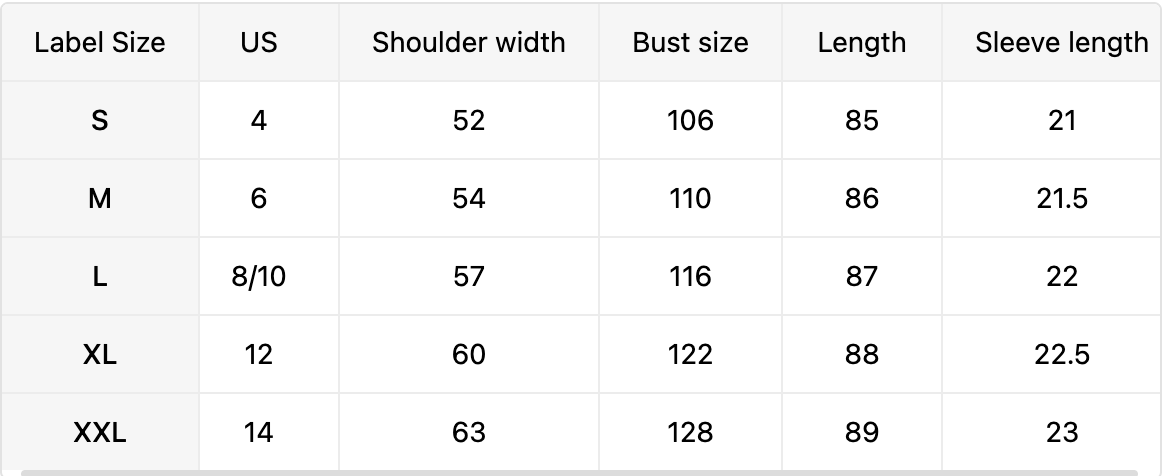Select bust size value 106
This screenshot has height=476, width=1168.
tap(690, 121)
